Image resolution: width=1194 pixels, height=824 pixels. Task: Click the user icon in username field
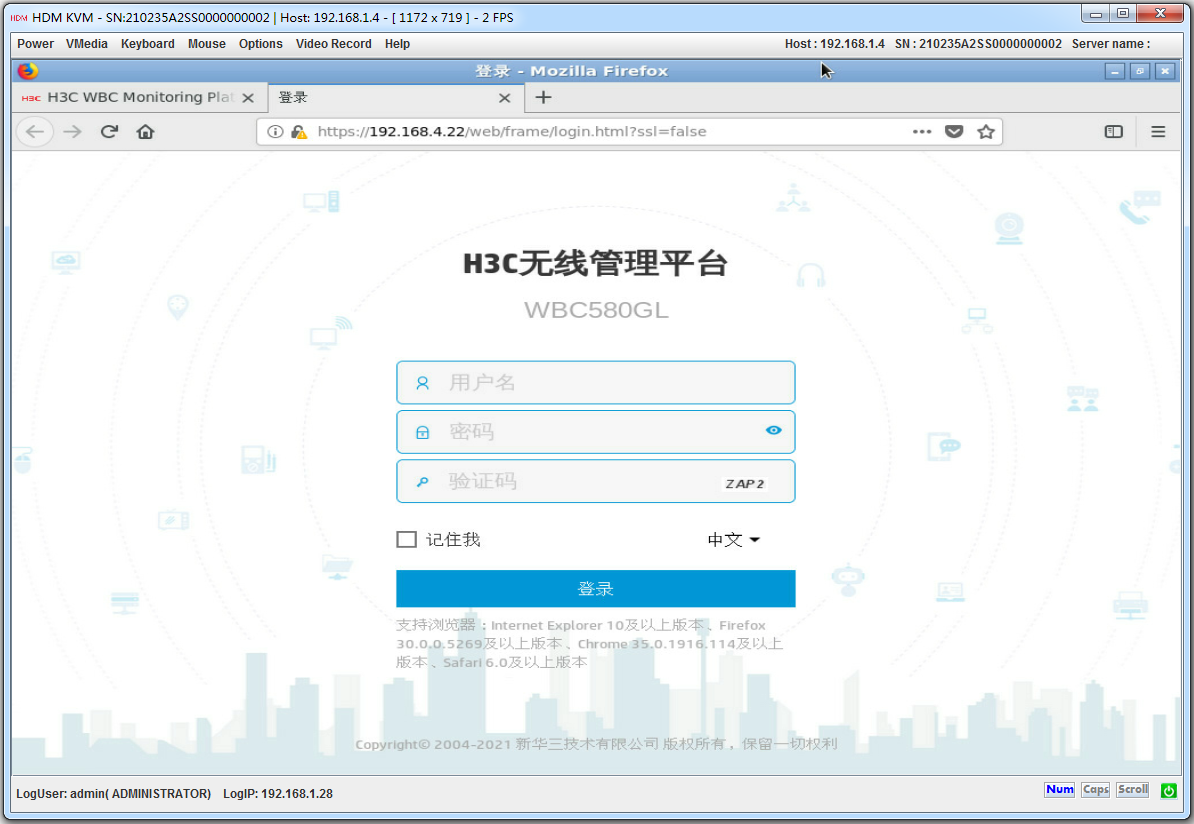point(423,383)
